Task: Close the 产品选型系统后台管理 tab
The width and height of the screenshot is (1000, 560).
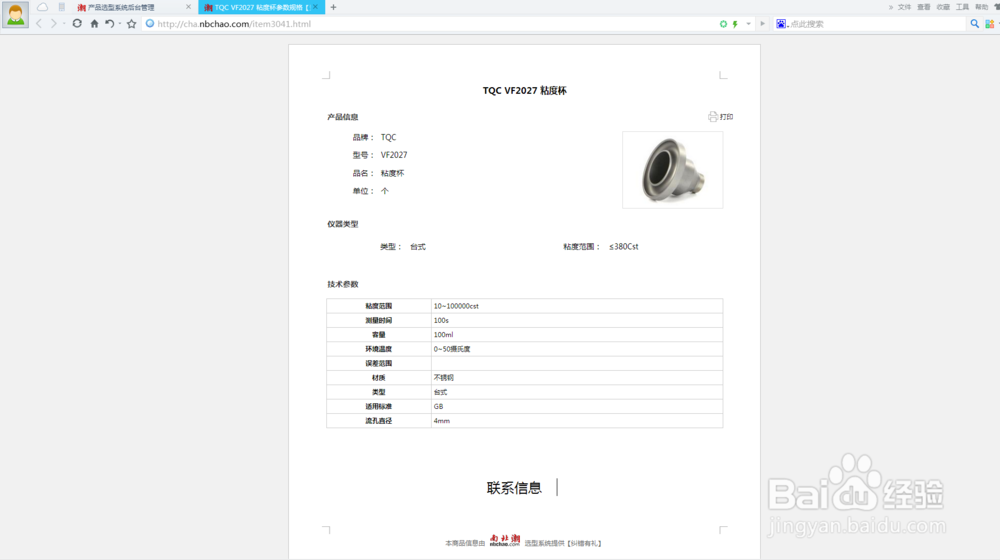Action: [188, 7]
